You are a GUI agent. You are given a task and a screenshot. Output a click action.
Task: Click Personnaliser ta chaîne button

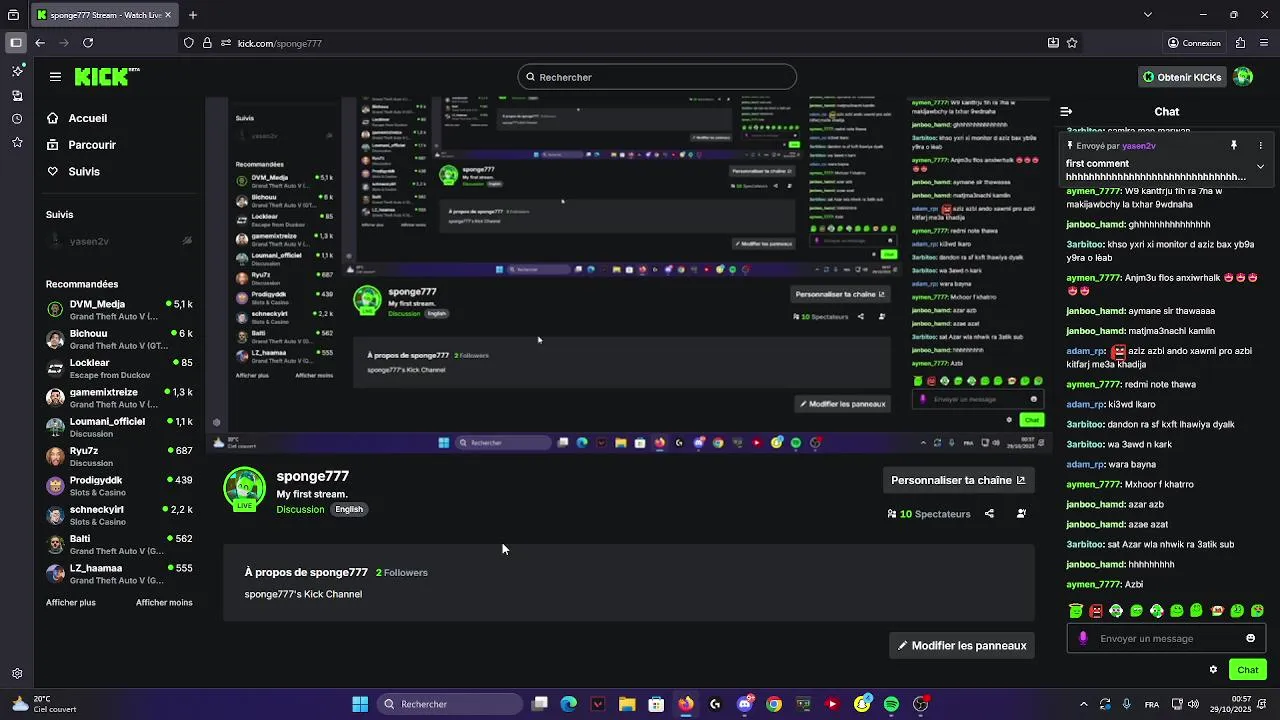pyautogui.click(x=958, y=480)
